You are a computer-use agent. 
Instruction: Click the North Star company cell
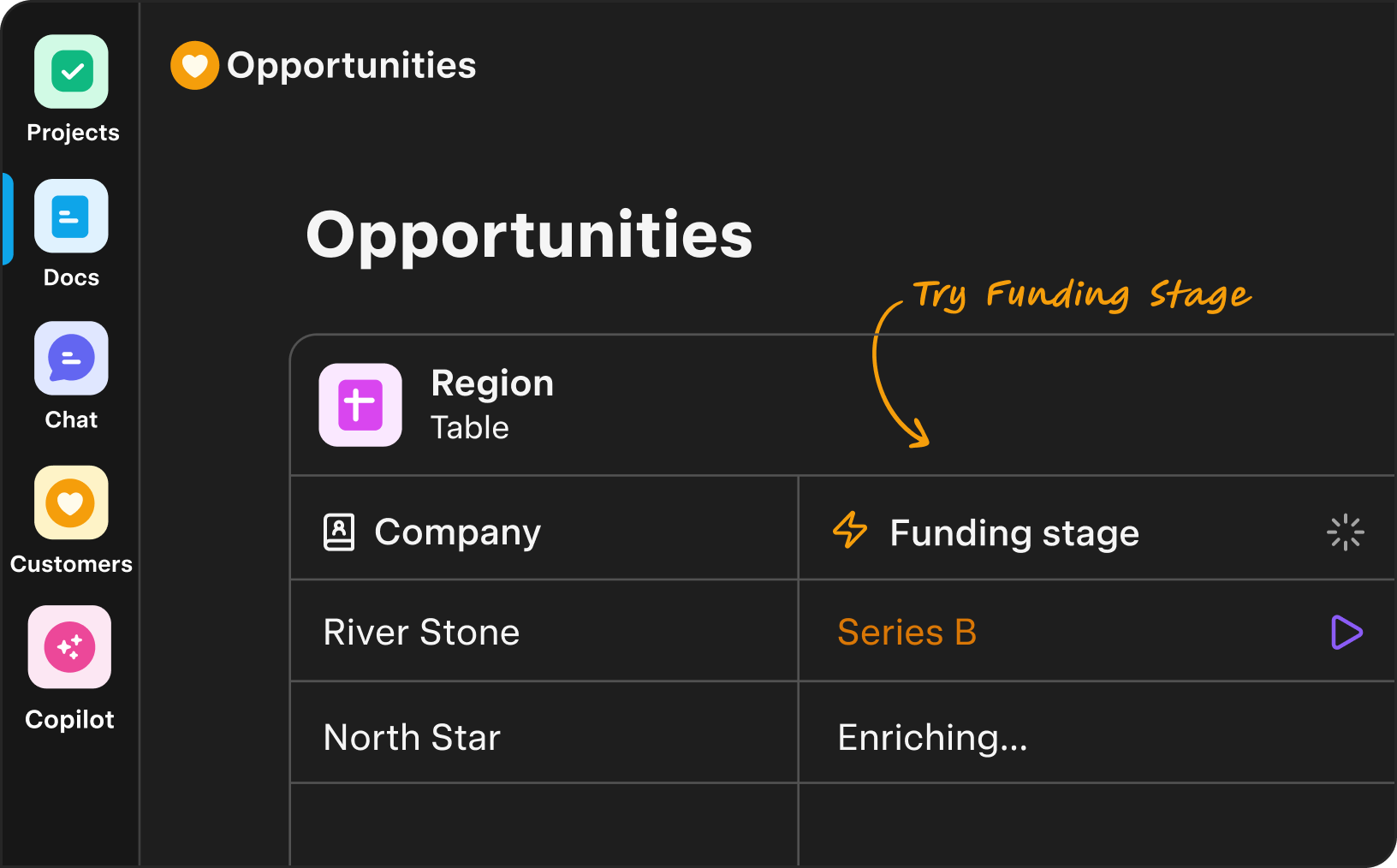412,737
